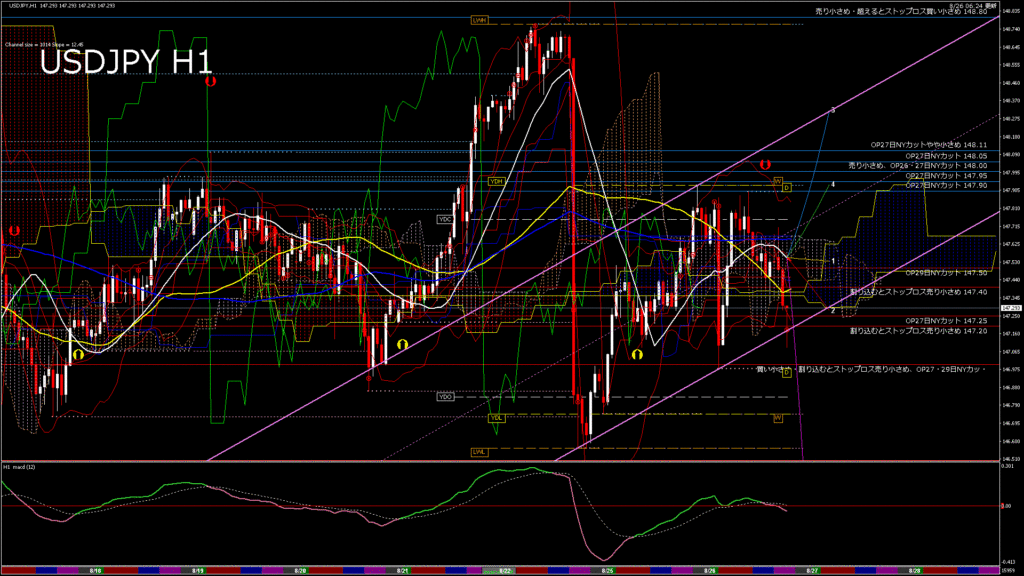This screenshot has height=576, width=1024.
Task: Select the 8/27 date on time axis
Action: [x=812, y=570]
